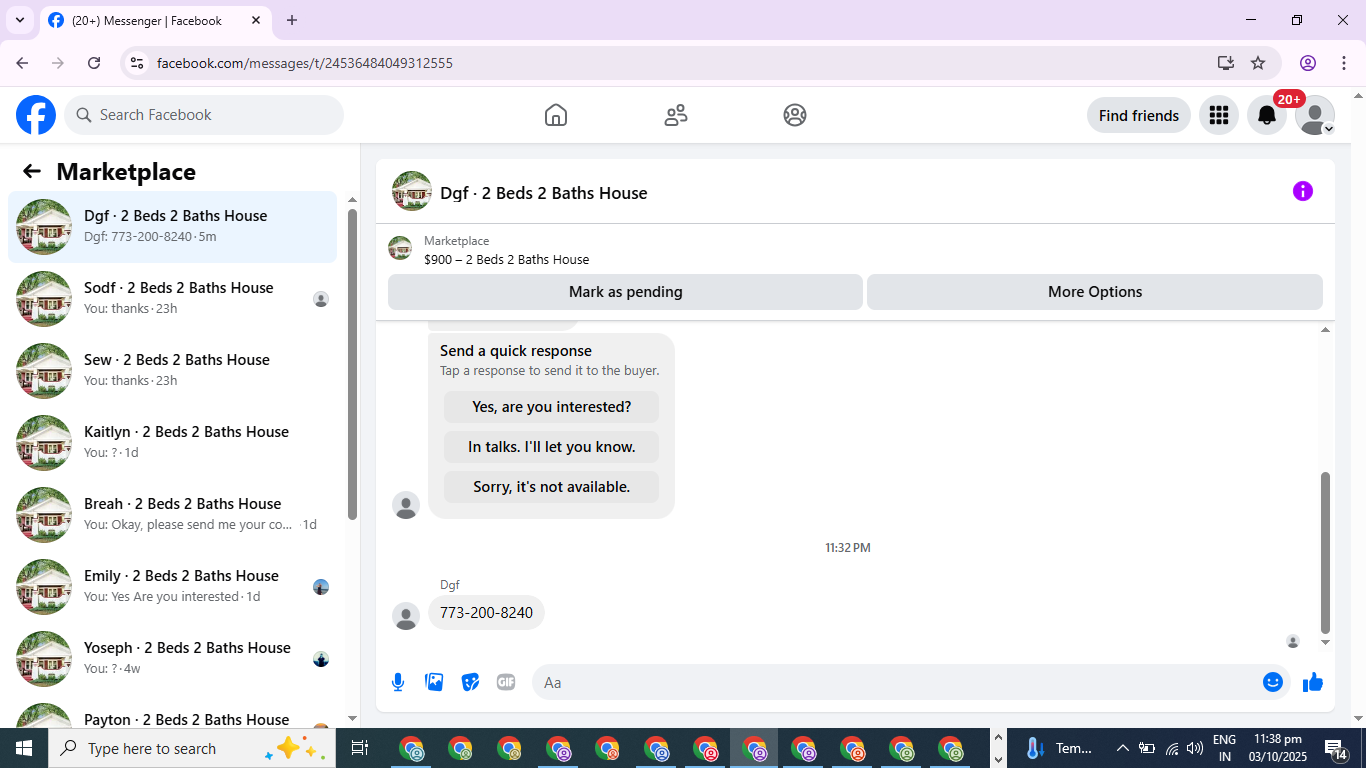Open the Groups icon in top navigation
The width and height of the screenshot is (1366, 768).
coord(795,115)
